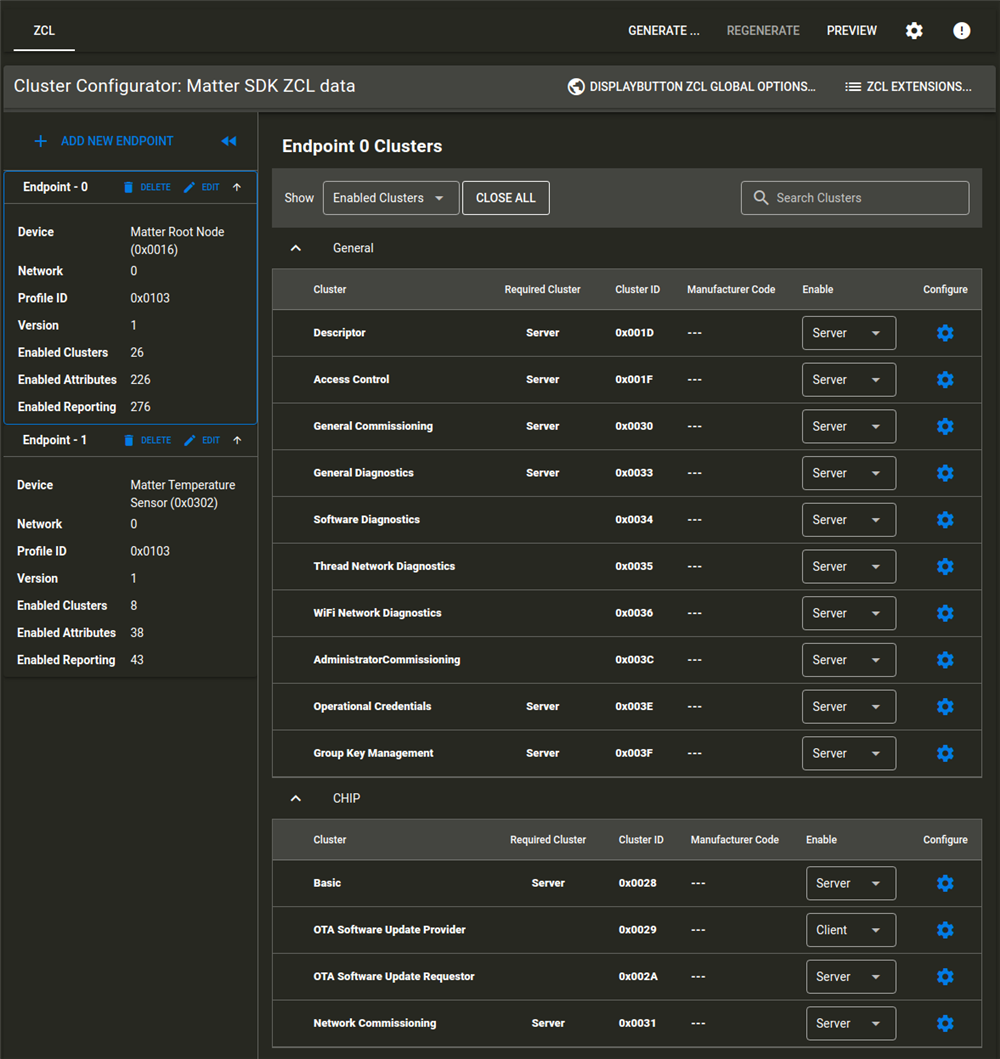Viewport: 1000px width, 1059px height.
Task: Open Enable dropdown for Access Control
Action: point(849,380)
